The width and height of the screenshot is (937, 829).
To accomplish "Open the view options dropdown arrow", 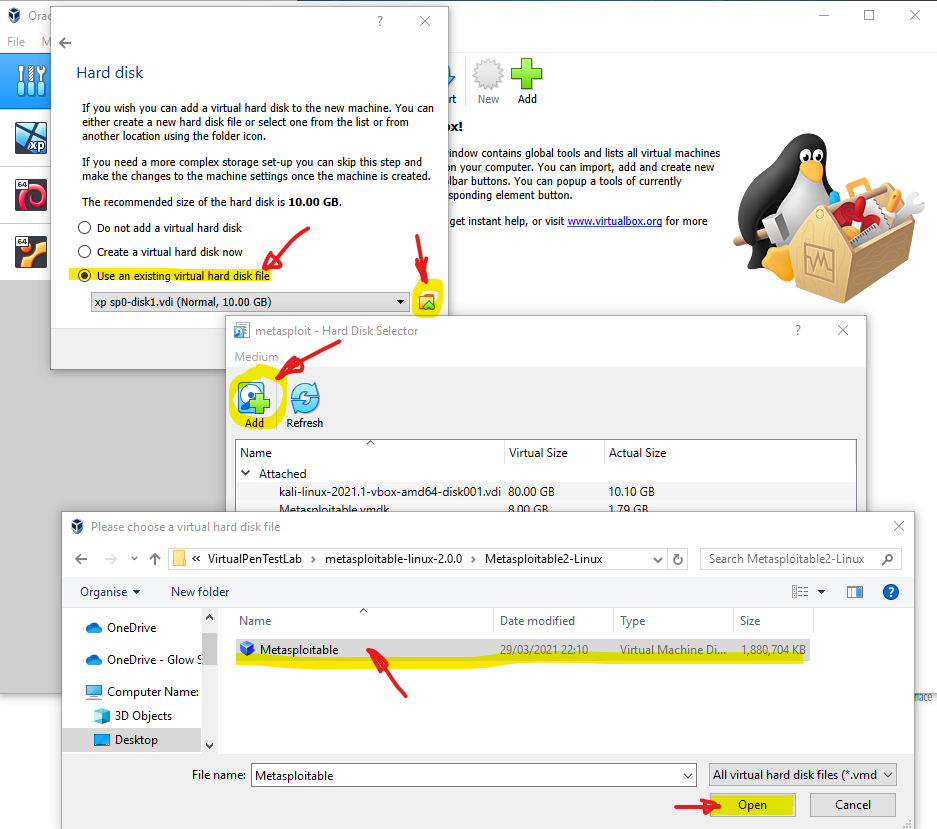I will (x=821, y=592).
